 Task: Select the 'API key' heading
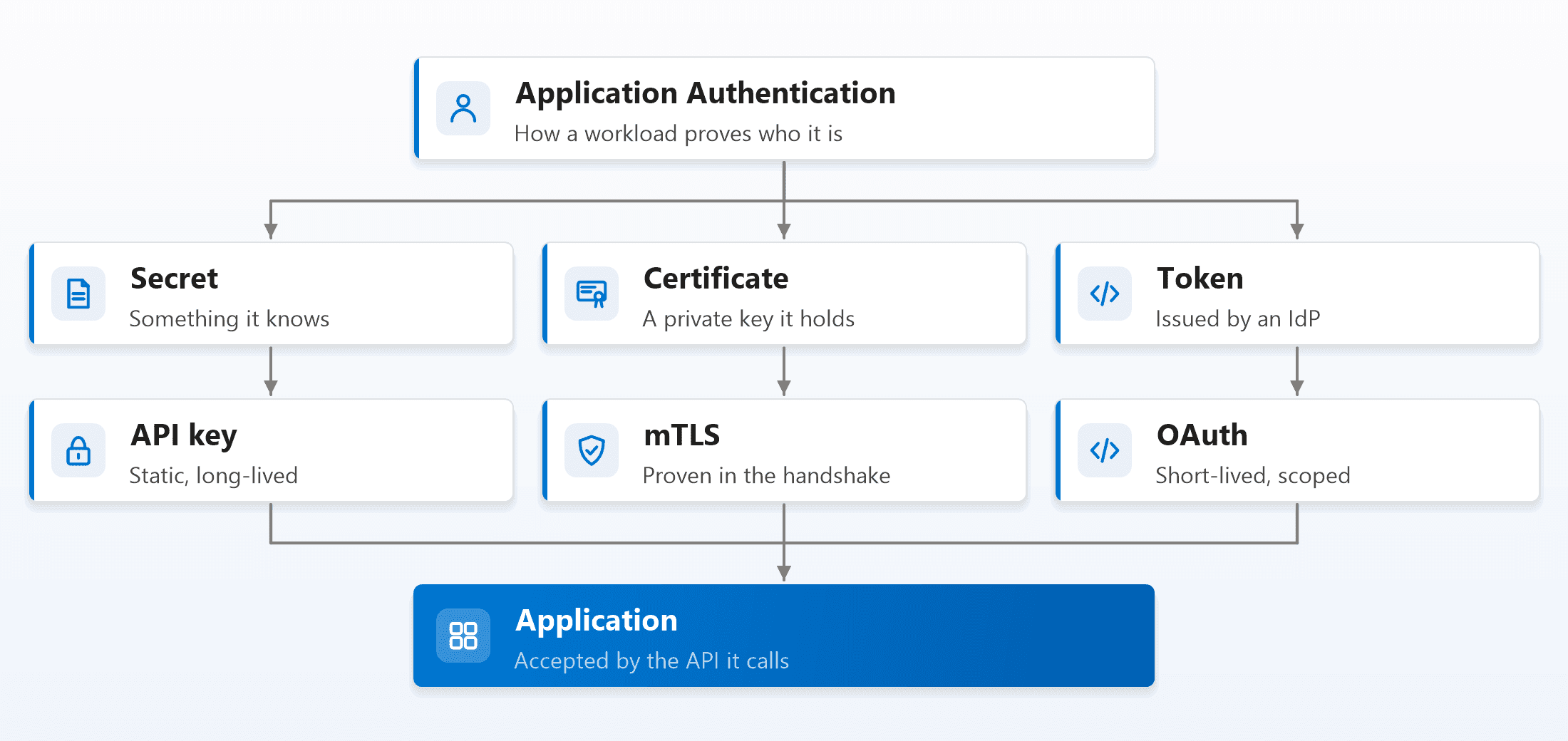(x=184, y=435)
